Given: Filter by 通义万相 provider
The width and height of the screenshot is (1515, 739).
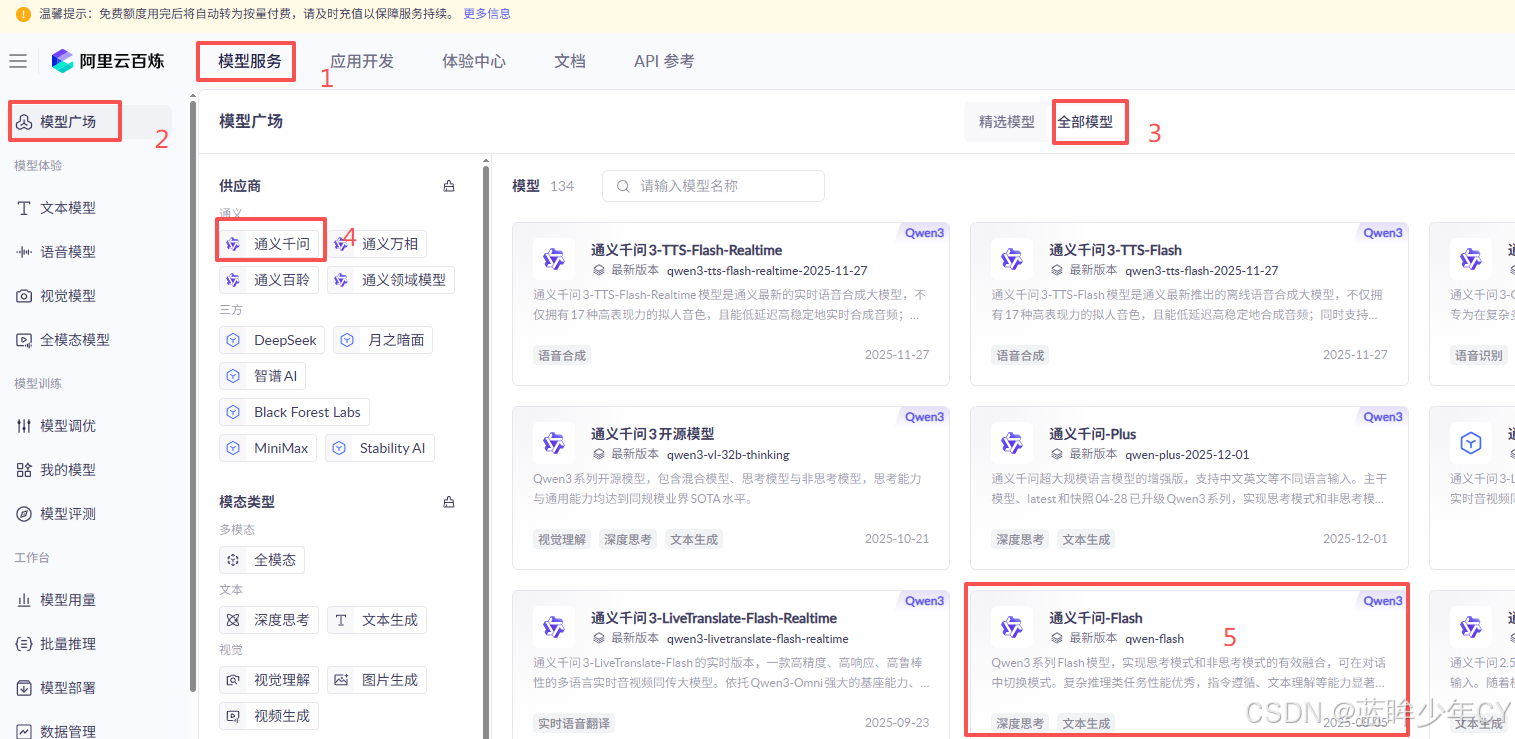Looking at the screenshot, I should (x=377, y=244).
